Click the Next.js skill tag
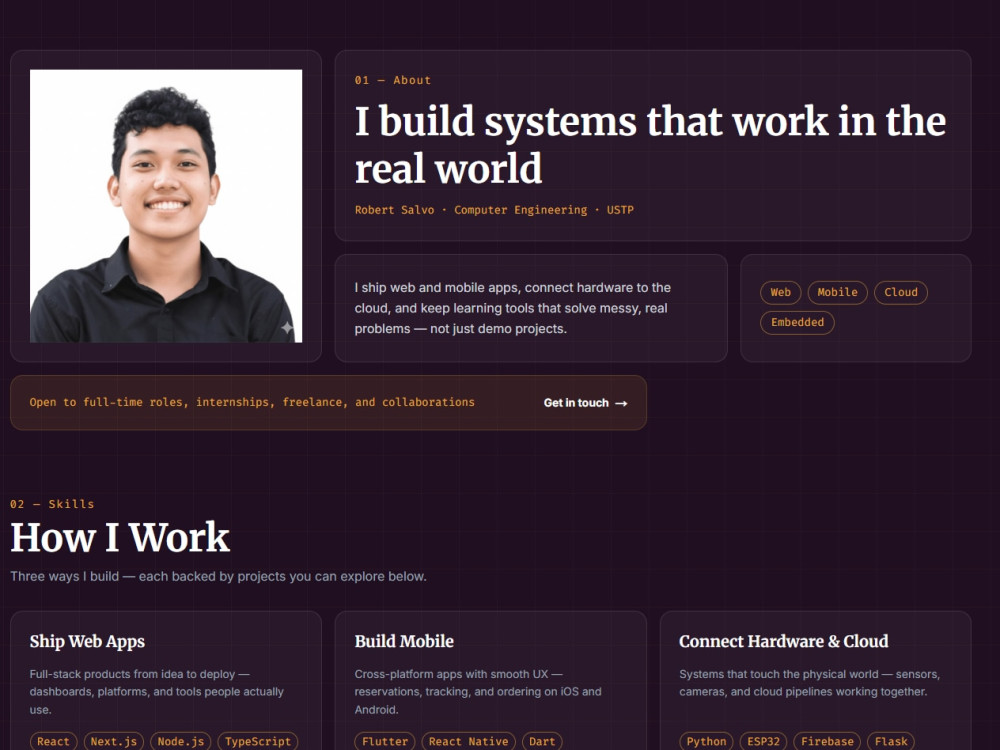Image resolution: width=1000 pixels, height=750 pixels. 114,741
